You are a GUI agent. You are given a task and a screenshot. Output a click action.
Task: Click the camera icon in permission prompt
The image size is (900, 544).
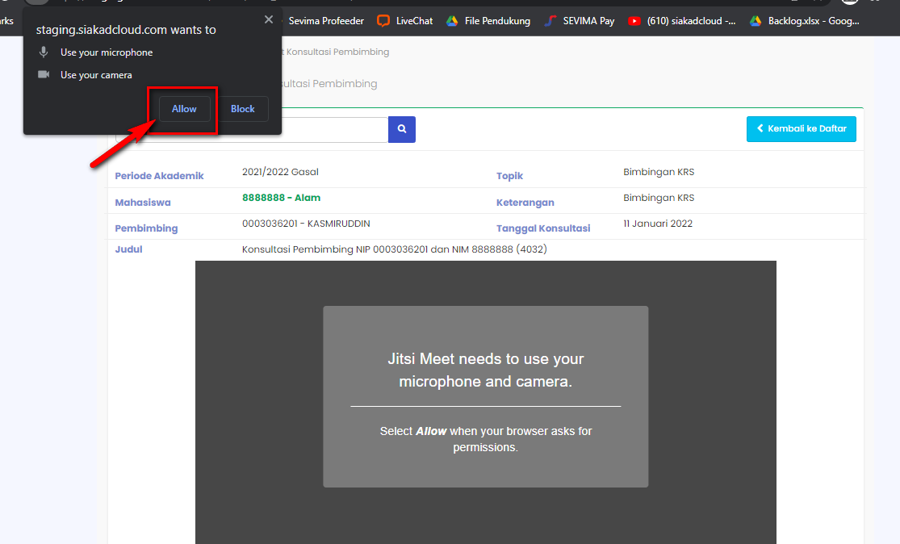pos(44,75)
